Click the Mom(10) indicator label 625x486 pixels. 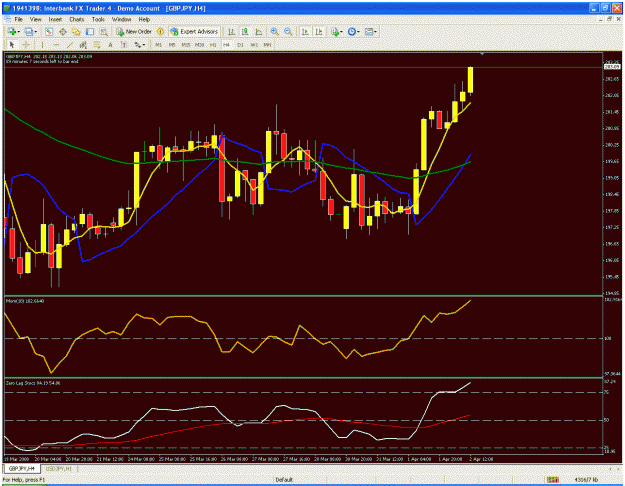[25, 301]
